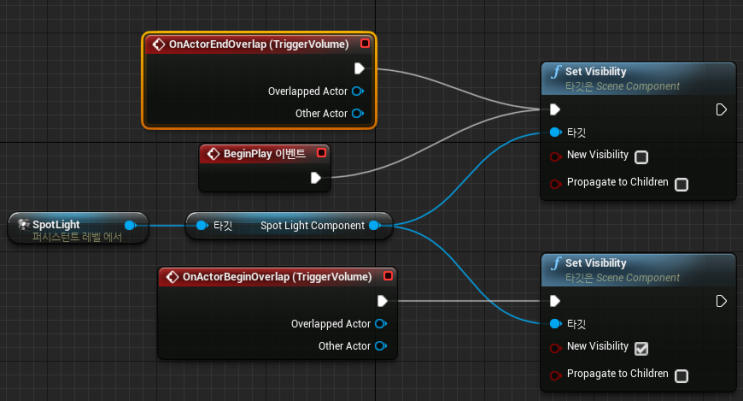Enable Propagate to Children on top node

pyautogui.click(x=681, y=184)
